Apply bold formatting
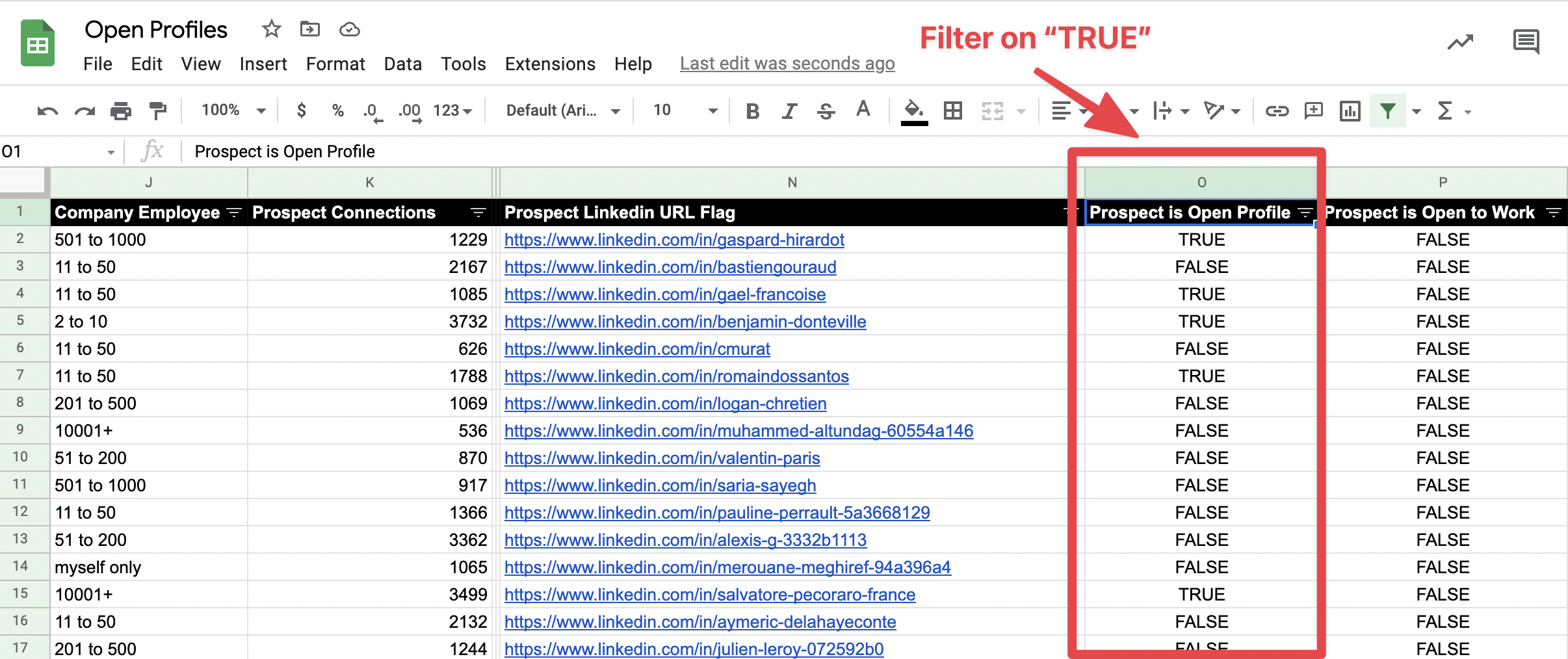The image size is (1568, 659). pos(753,111)
